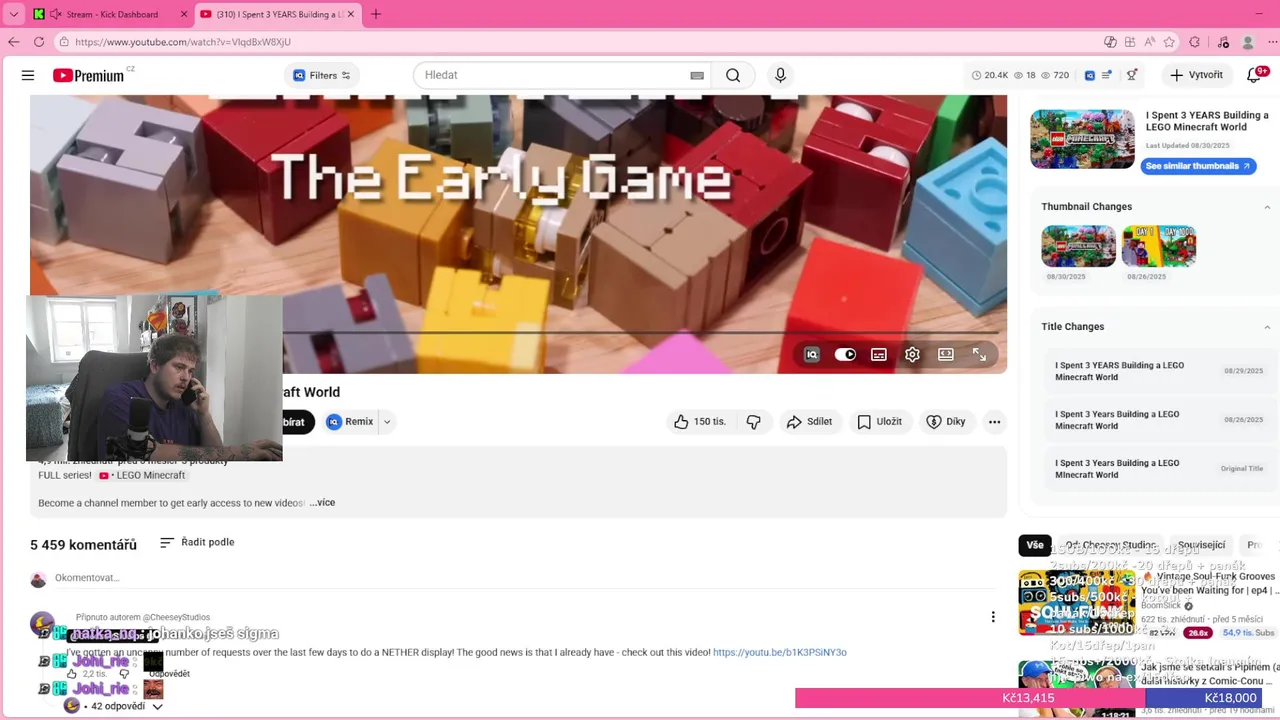
Task: Open more actions three-dot menu below video
Action: point(994,422)
